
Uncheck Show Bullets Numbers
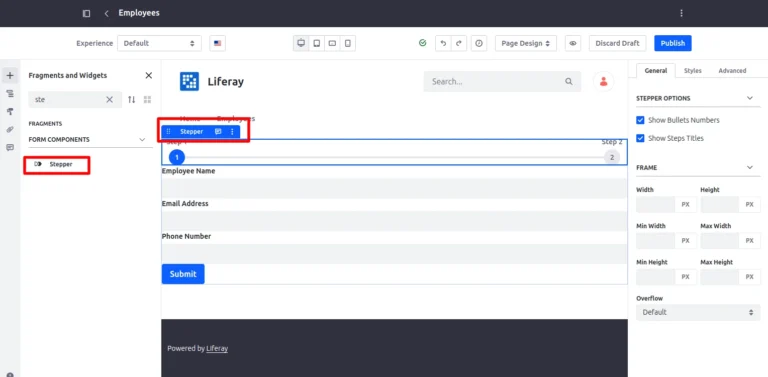click(640, 120)
